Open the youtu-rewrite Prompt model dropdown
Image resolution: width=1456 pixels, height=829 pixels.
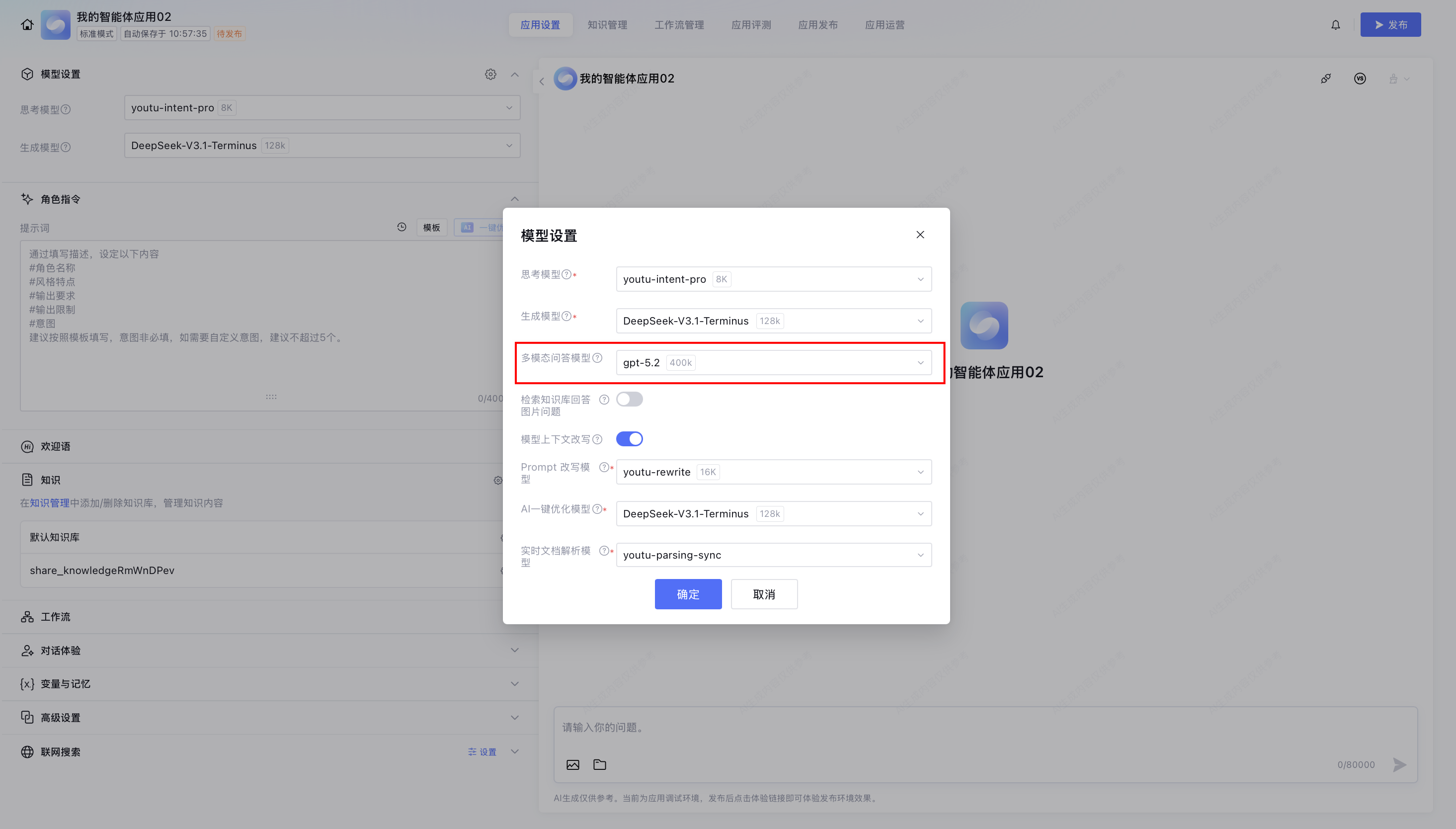coord(773,472)
